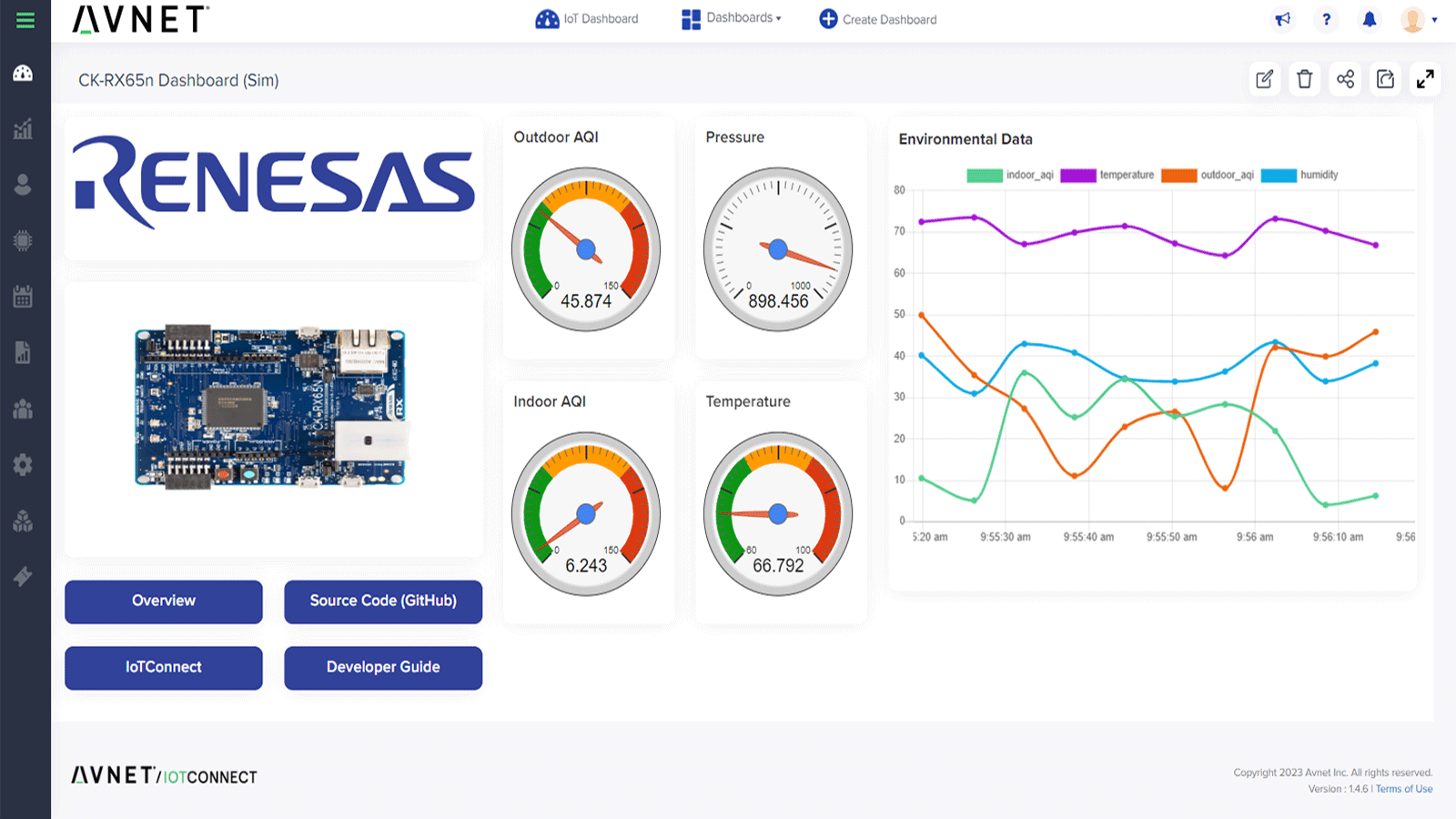
Task: Click the plug sidebar icon at bottom
Action: [x=23, y=576]
